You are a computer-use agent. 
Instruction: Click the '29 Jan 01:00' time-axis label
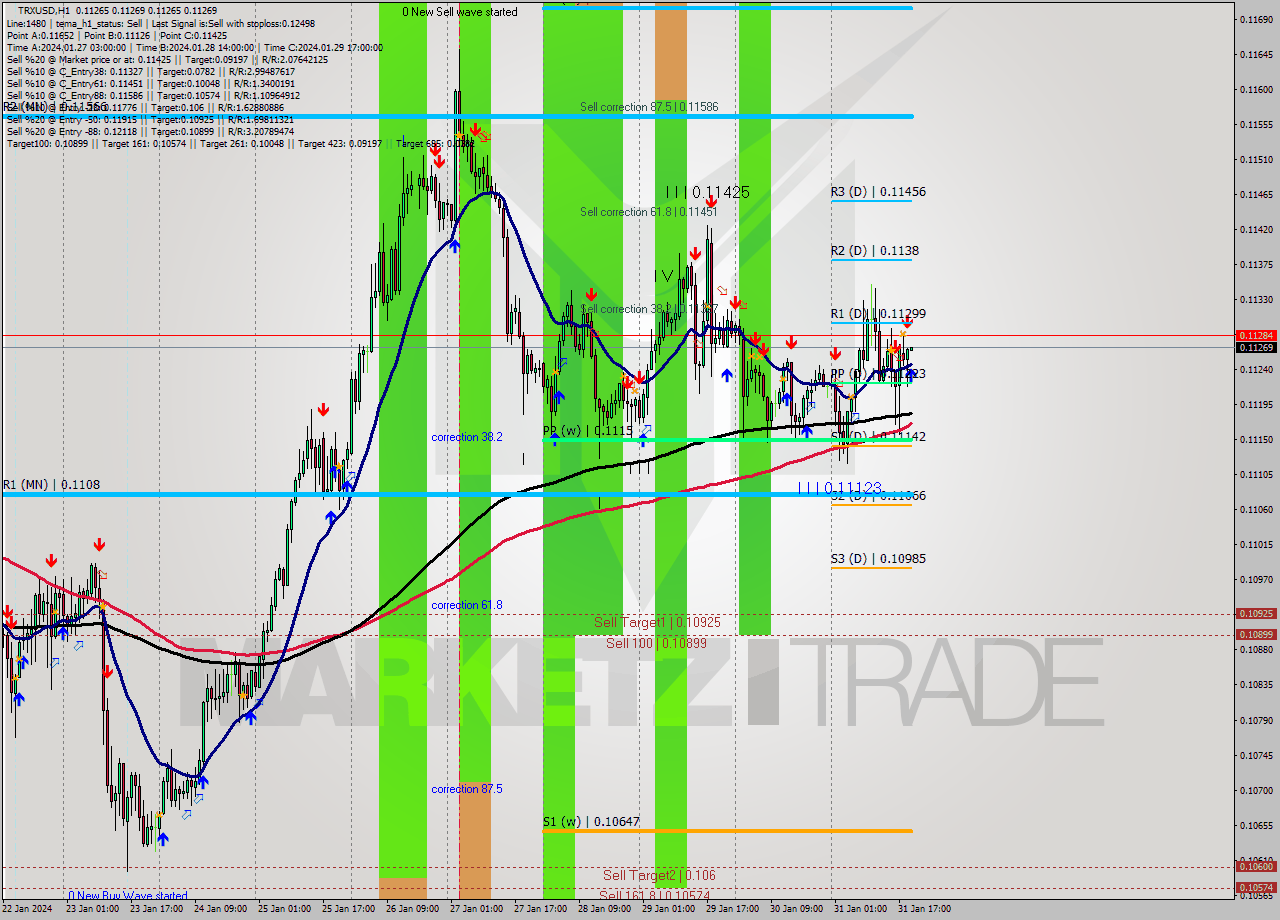pyautogui.click(x=667, y=909)
